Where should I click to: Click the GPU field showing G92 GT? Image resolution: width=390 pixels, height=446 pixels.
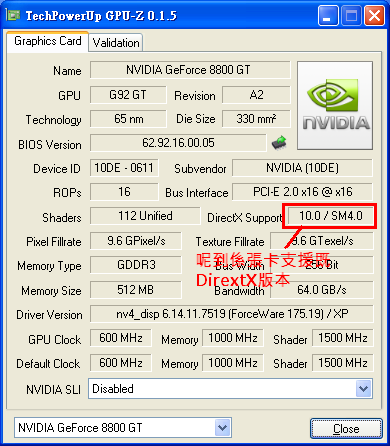(128, 95)
